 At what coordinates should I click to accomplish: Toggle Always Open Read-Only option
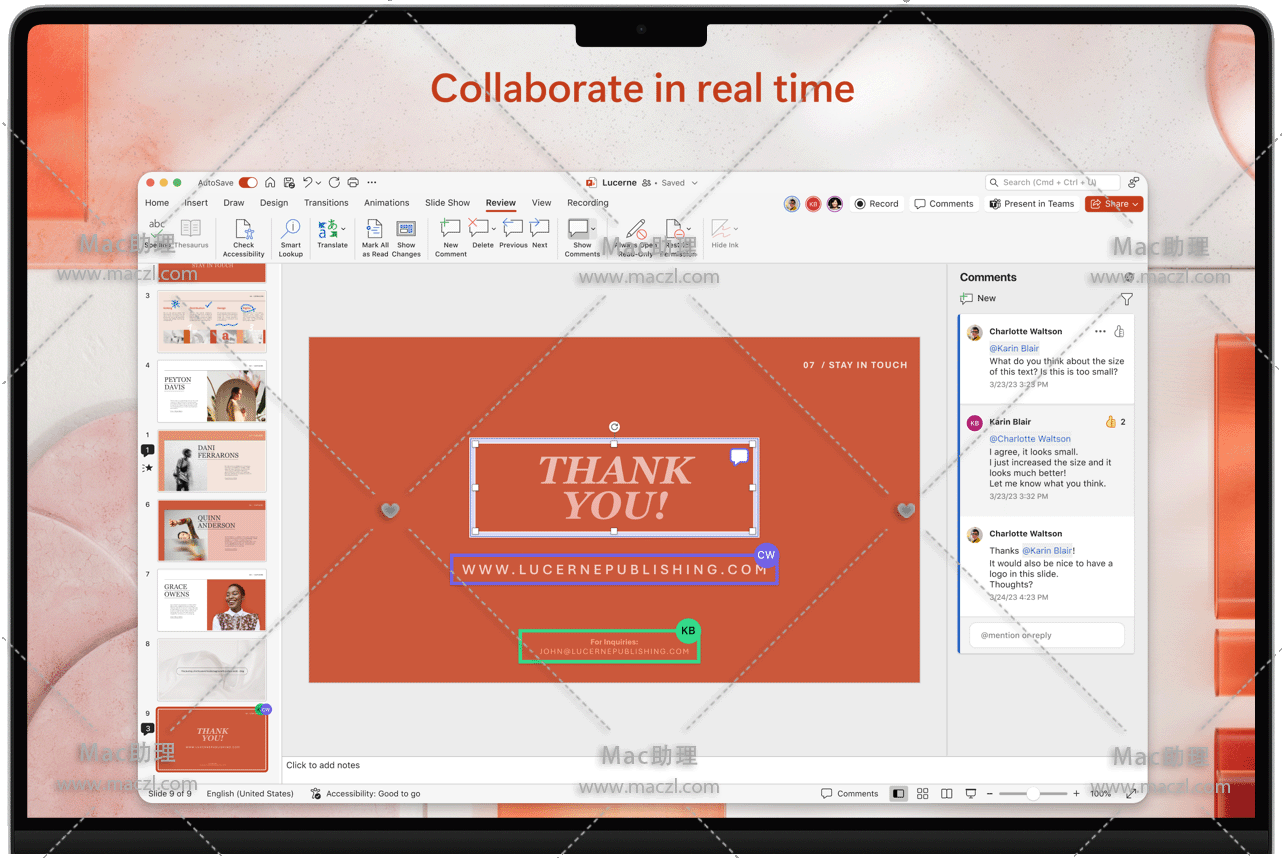point(636,229)
